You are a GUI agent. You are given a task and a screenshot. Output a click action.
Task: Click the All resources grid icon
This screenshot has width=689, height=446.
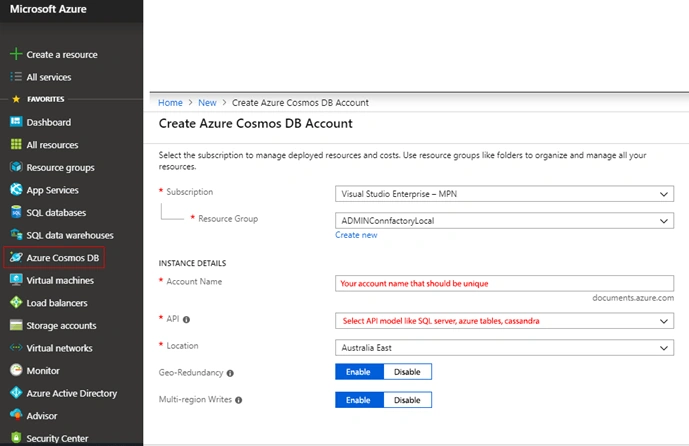(x=16, y=144)
